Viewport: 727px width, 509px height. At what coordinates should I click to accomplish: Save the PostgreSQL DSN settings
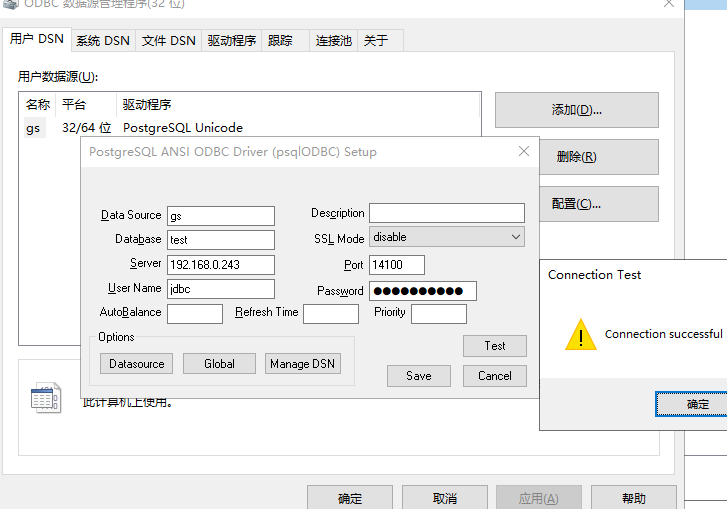[x=418, y=376]
